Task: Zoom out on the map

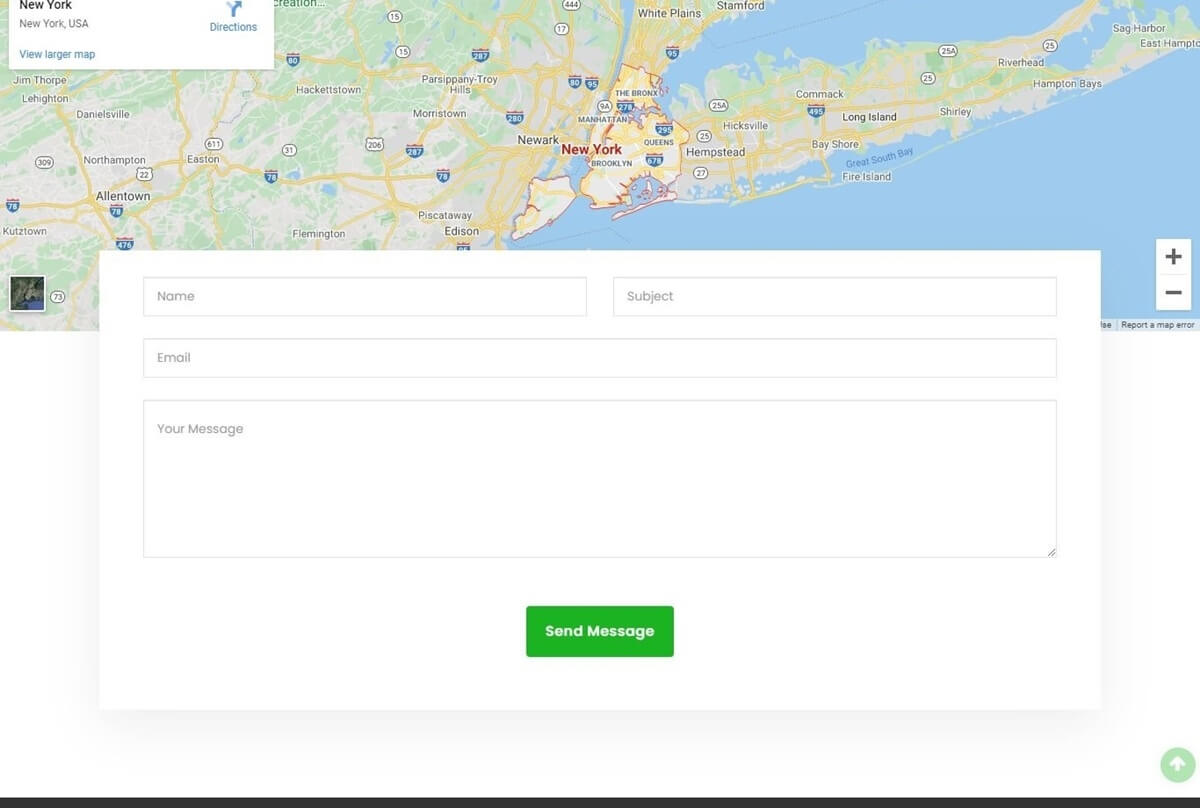Action: [x=1173, y=293]
